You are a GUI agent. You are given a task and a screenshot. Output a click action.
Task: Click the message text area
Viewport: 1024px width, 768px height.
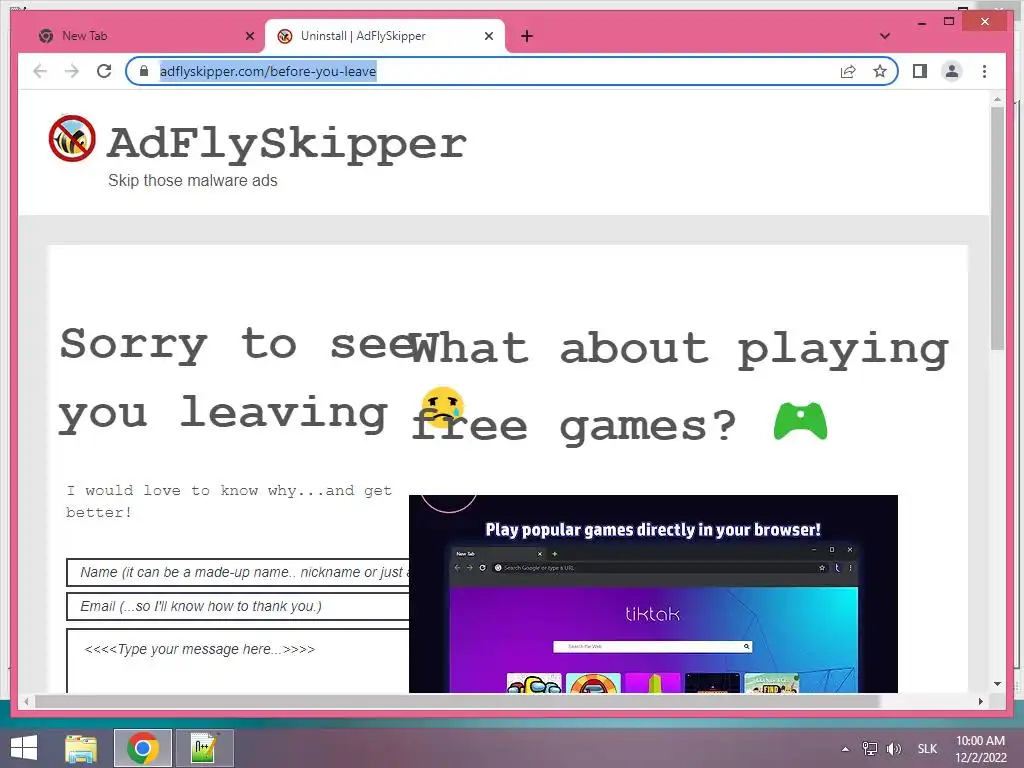238,660
